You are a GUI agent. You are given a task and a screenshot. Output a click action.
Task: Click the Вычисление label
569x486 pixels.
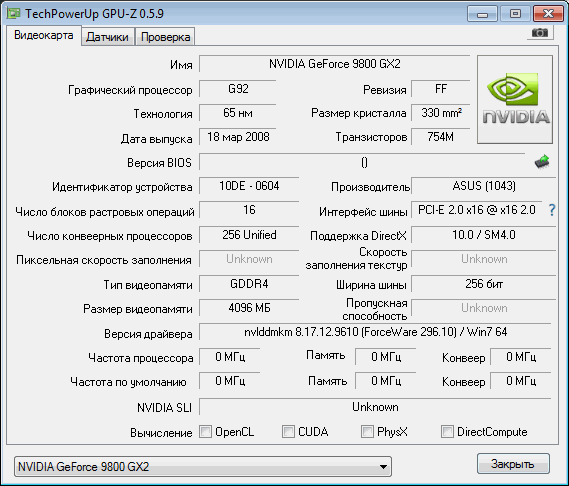pos(161,433)
